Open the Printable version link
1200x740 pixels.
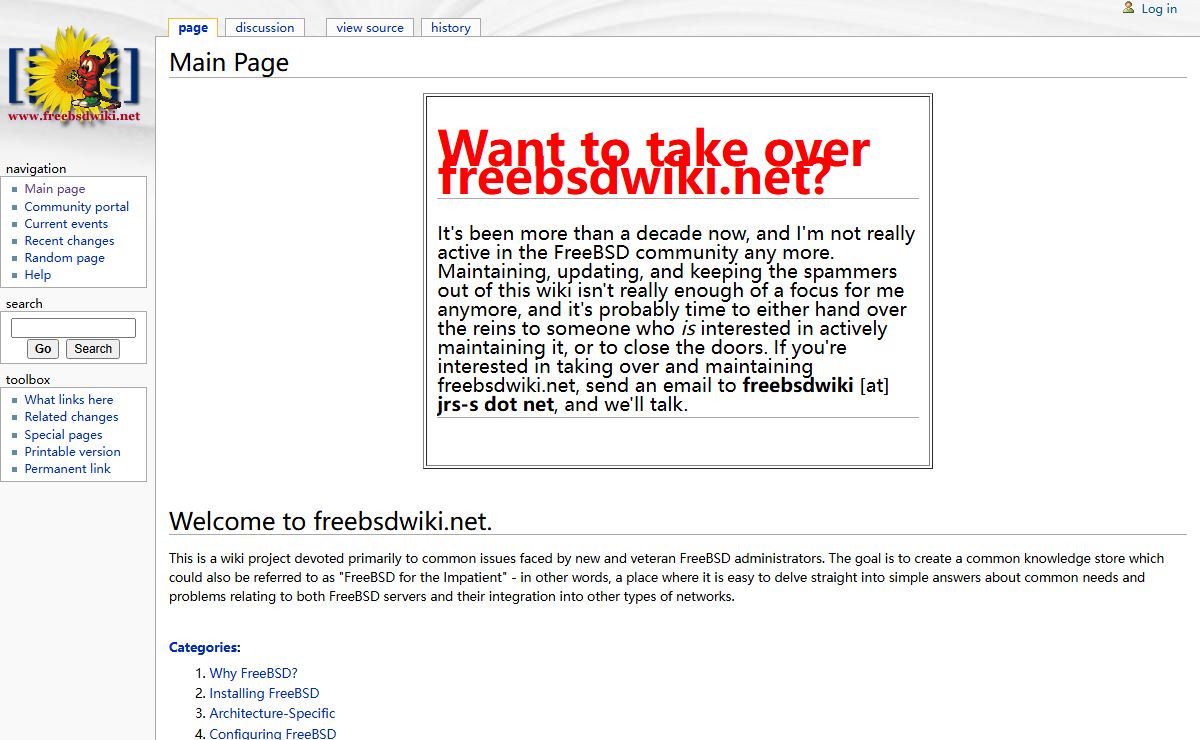[72, 452]
